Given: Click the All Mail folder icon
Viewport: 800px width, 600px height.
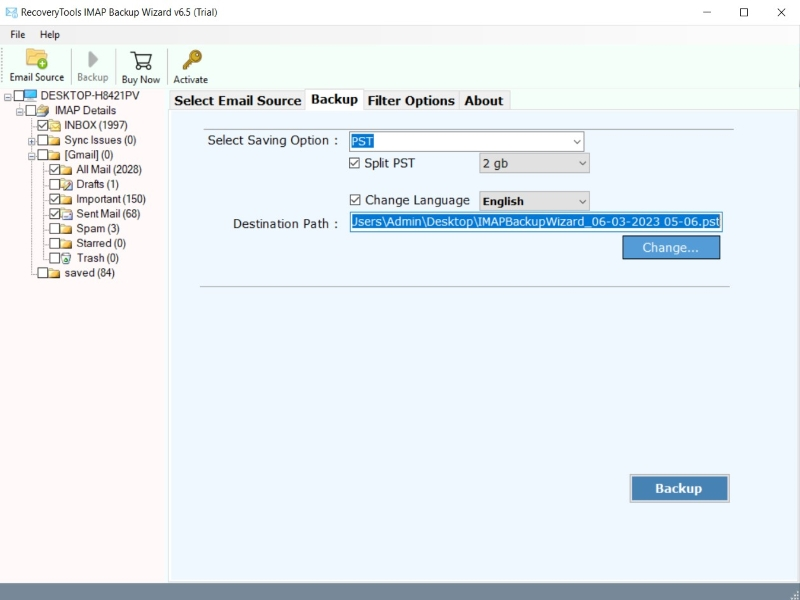Looking at the screenshot, I should 66,169.
